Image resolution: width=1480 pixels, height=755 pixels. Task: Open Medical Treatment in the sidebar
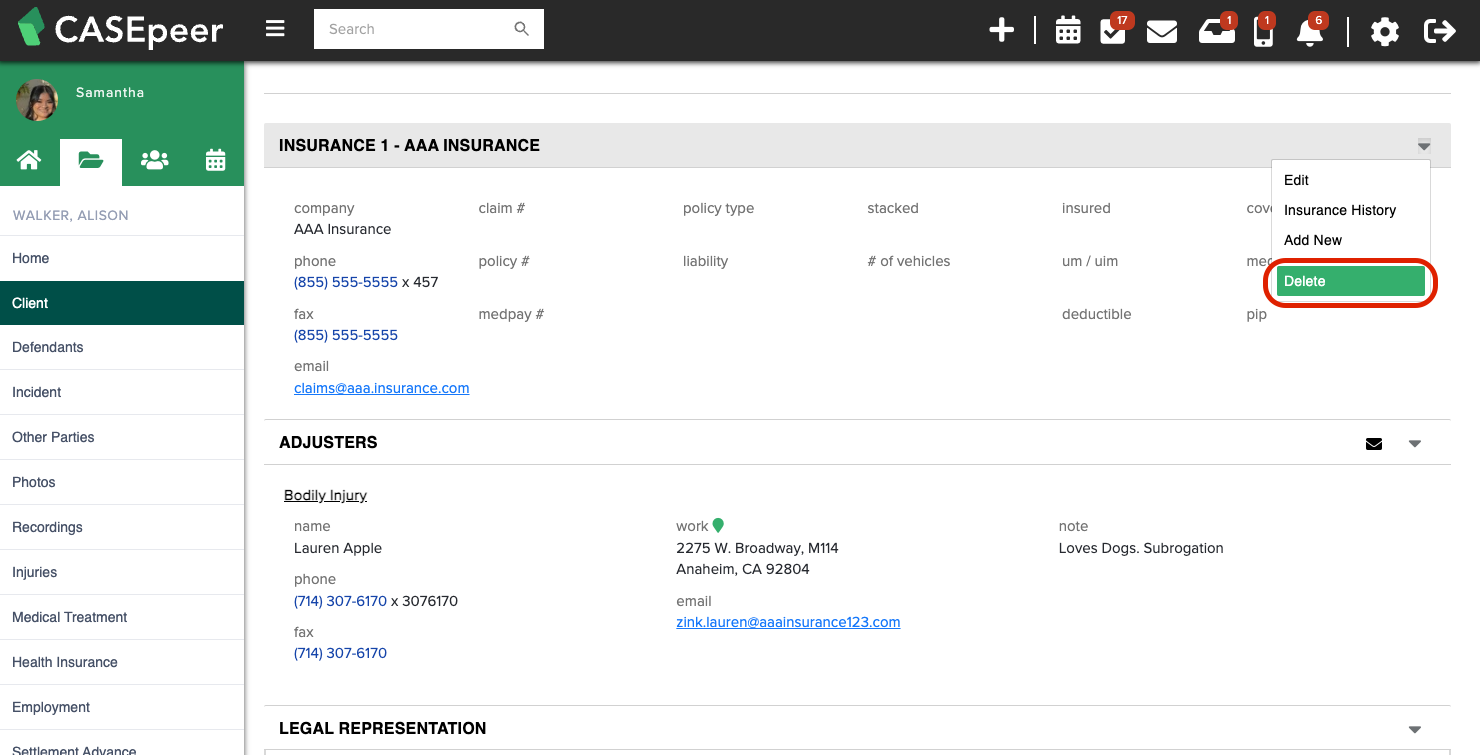[122, 617]
